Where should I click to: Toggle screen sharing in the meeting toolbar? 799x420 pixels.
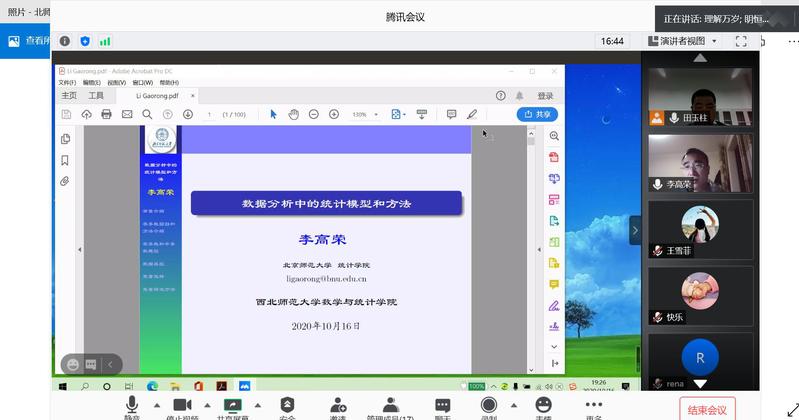pos(233,405)
